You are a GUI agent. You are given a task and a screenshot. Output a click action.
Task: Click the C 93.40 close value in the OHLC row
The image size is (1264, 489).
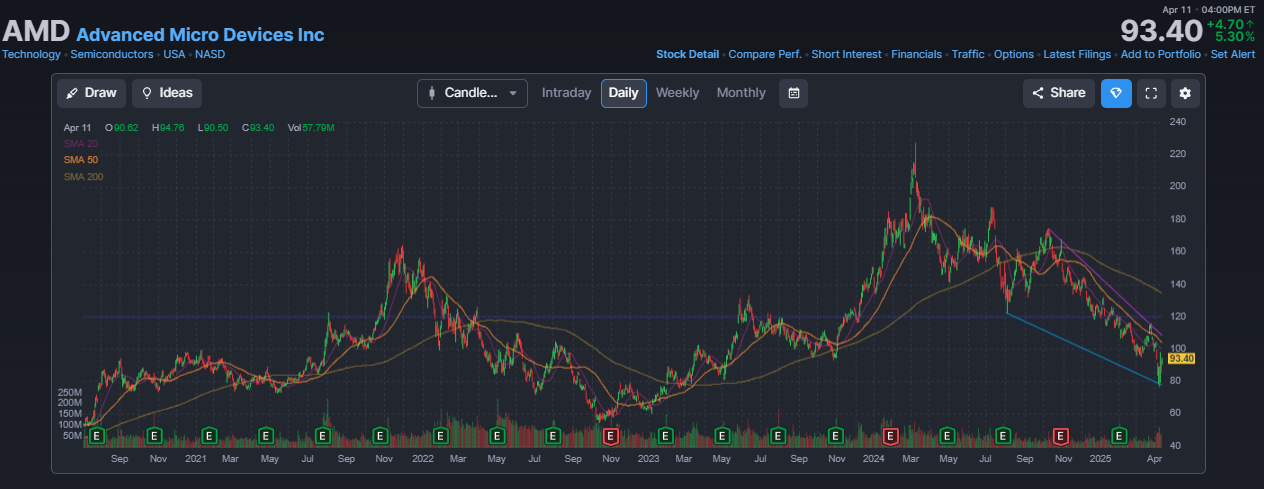pyautogui.click(x=258, y=128)
